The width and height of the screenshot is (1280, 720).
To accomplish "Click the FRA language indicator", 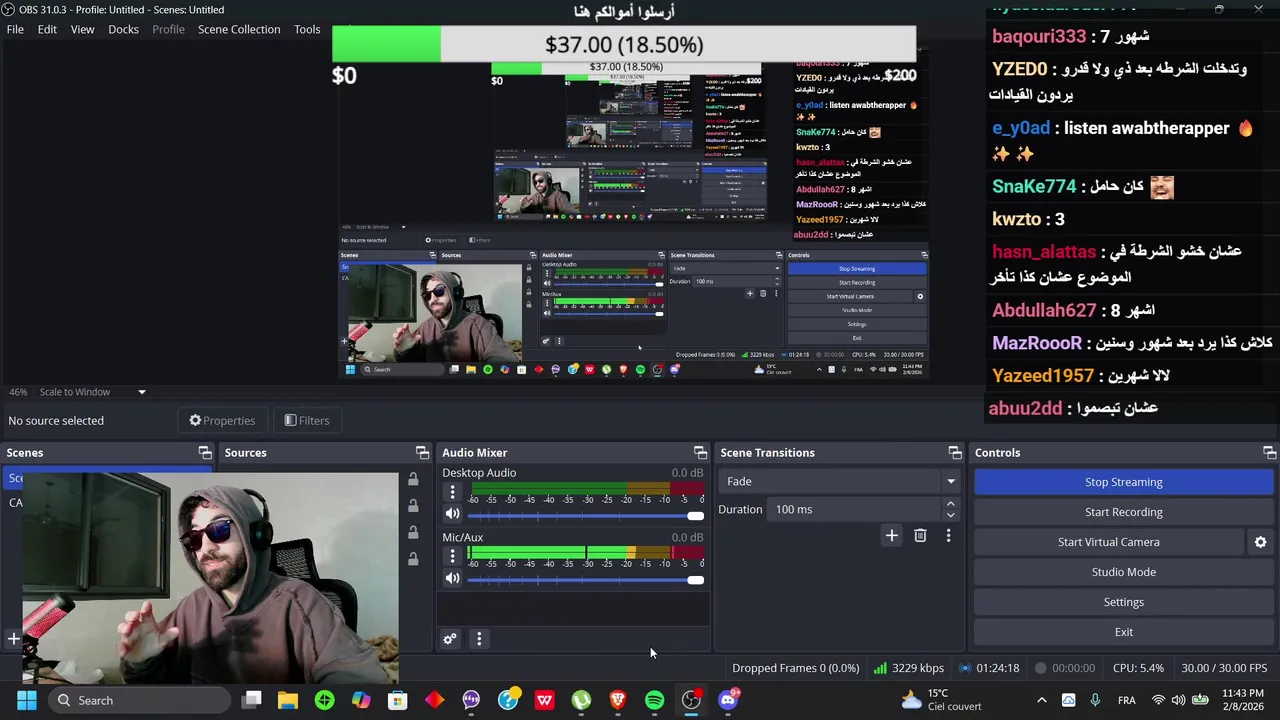I will coord(1126,700).
